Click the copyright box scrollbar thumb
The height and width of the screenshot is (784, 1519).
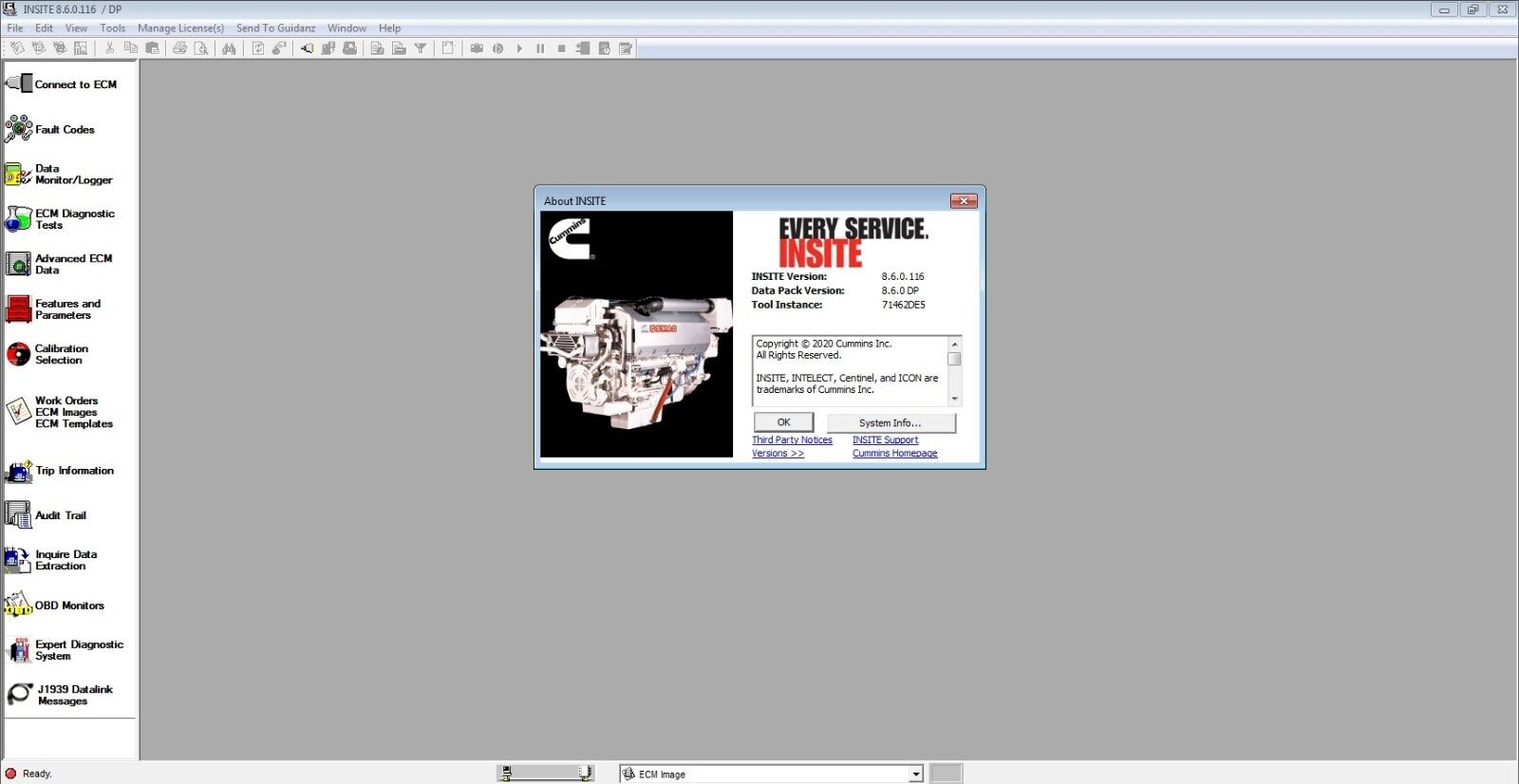(954, 359)
